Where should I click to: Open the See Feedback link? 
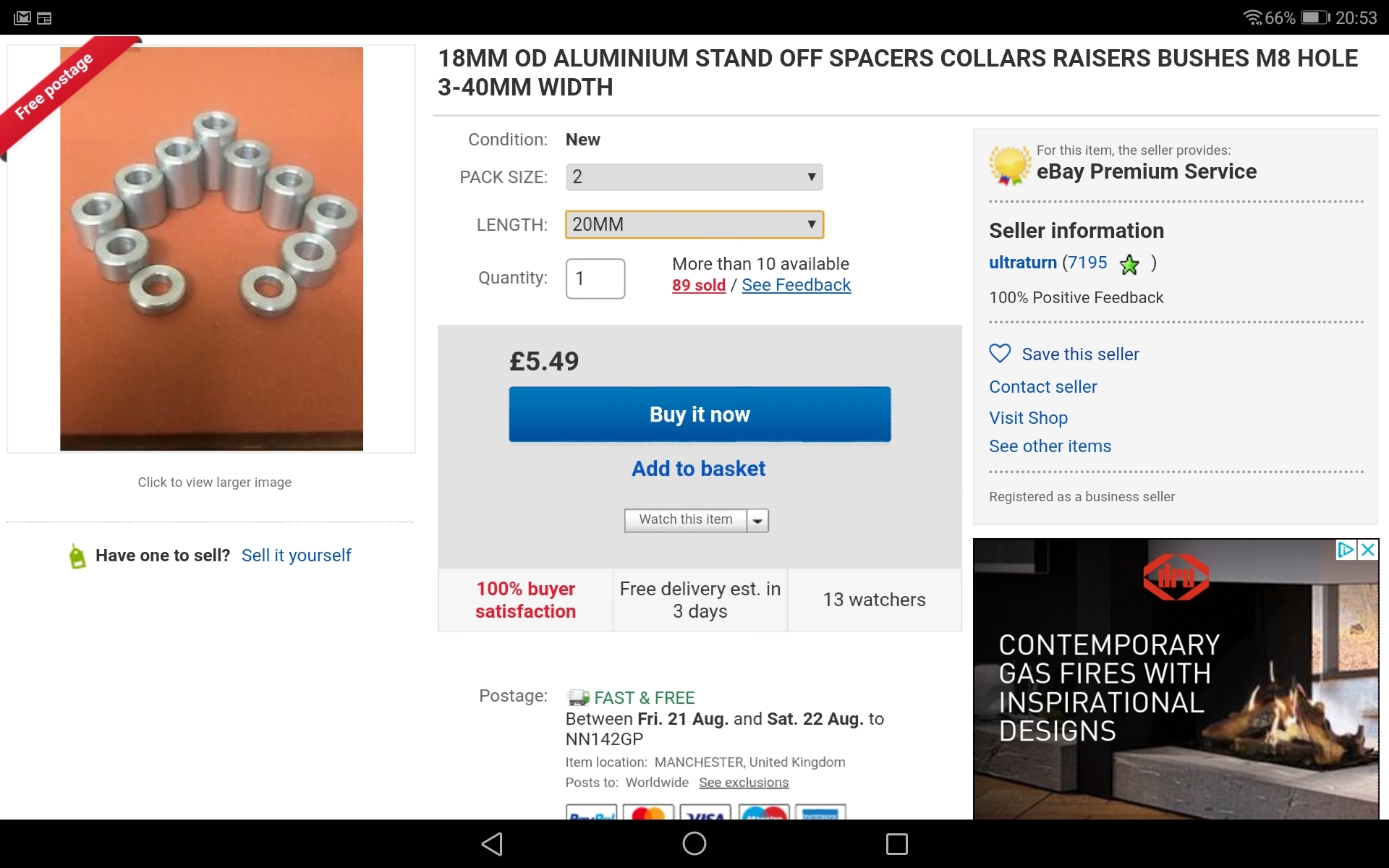point(796,285)
